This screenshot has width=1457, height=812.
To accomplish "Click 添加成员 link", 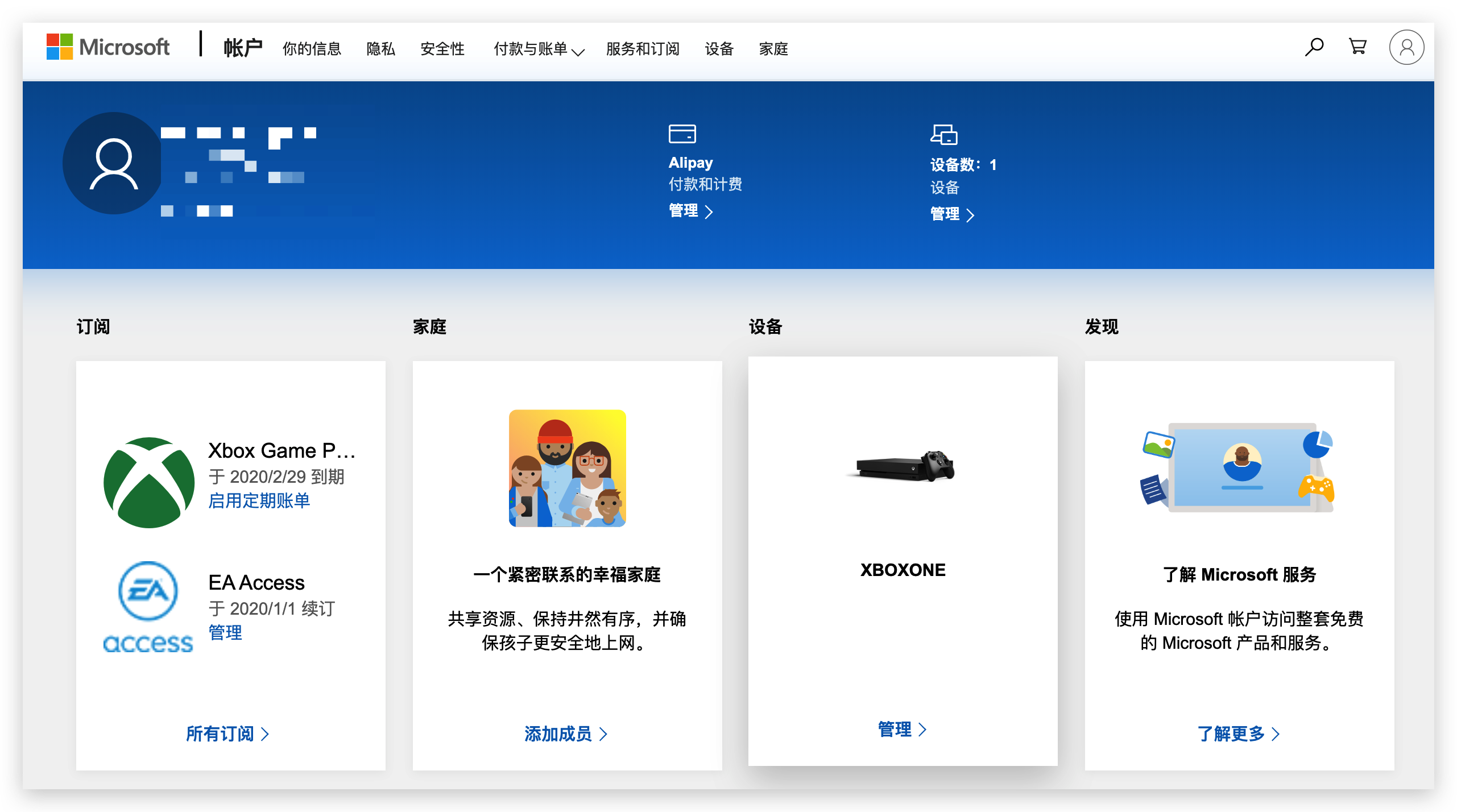I will (566, 734).
